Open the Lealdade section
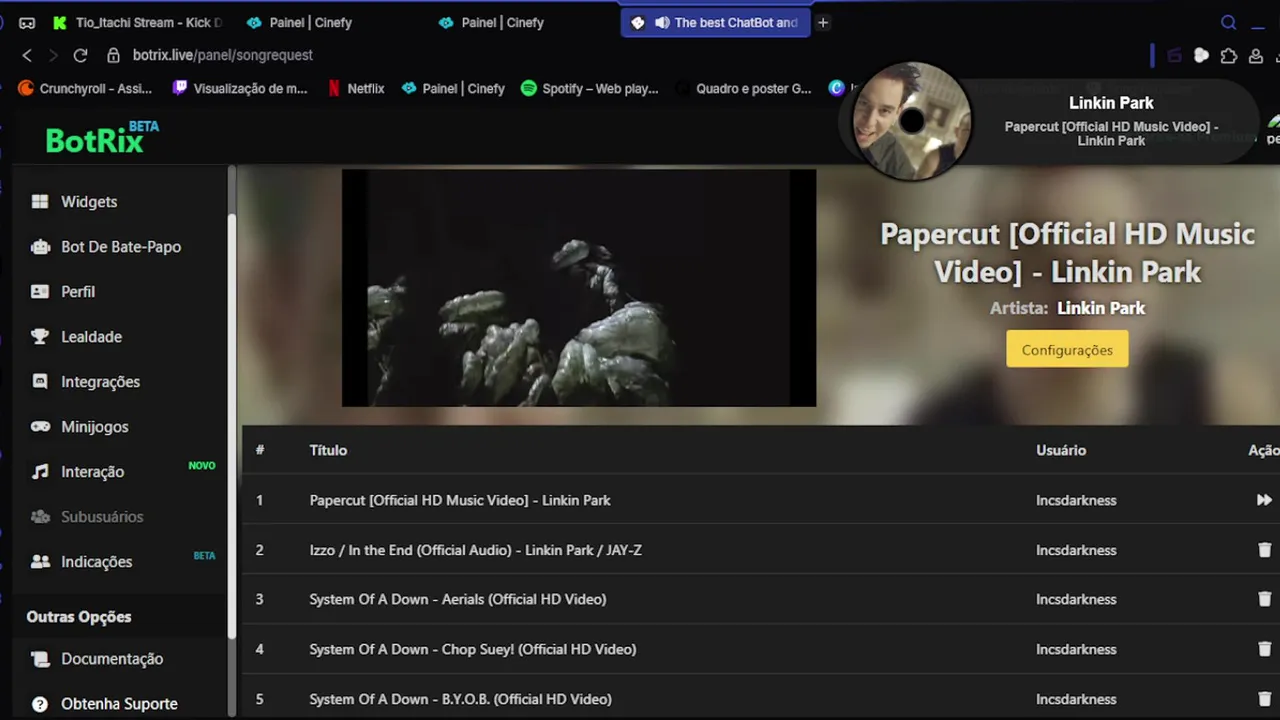Screen dimensions: 1280x720 [77, 336]
